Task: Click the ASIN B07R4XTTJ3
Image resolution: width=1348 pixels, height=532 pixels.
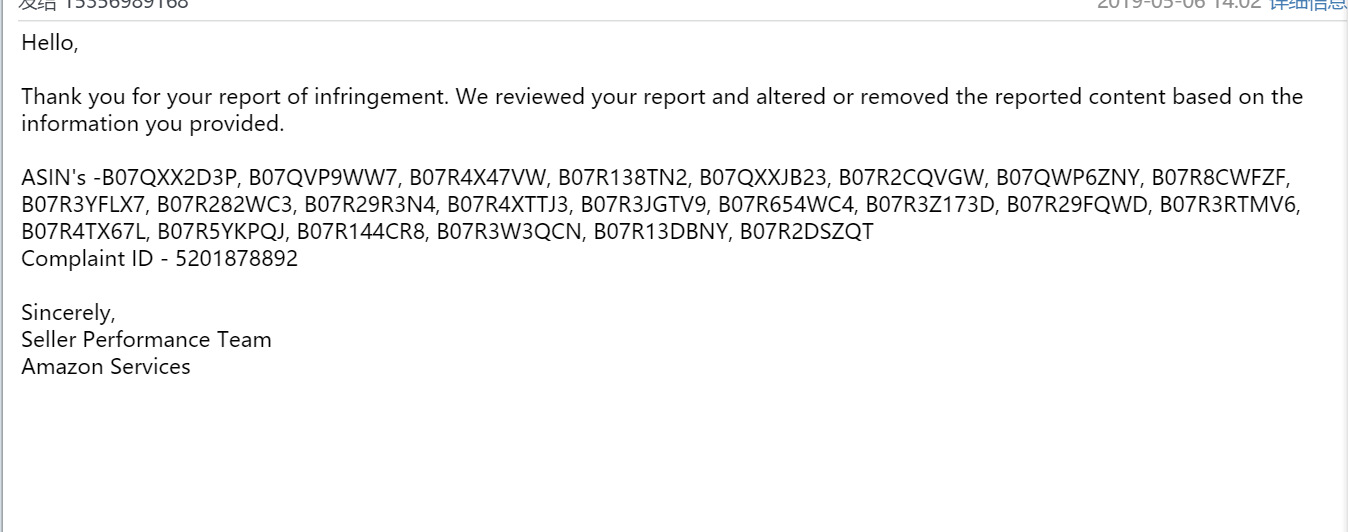Action: pyautogui.click(x=509, y=205)
